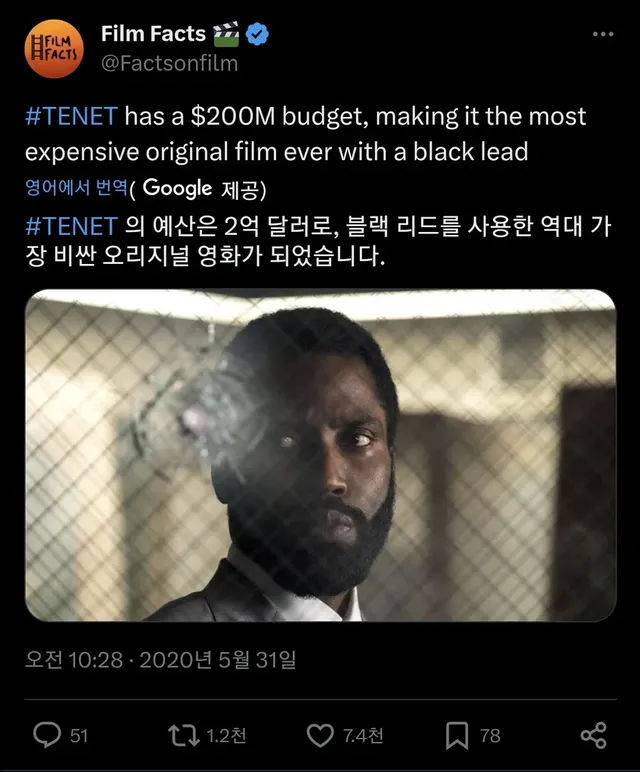Screen dimensions: 640x772
Task: Click the like count 7.4천
Action: [x=362, y=736]
